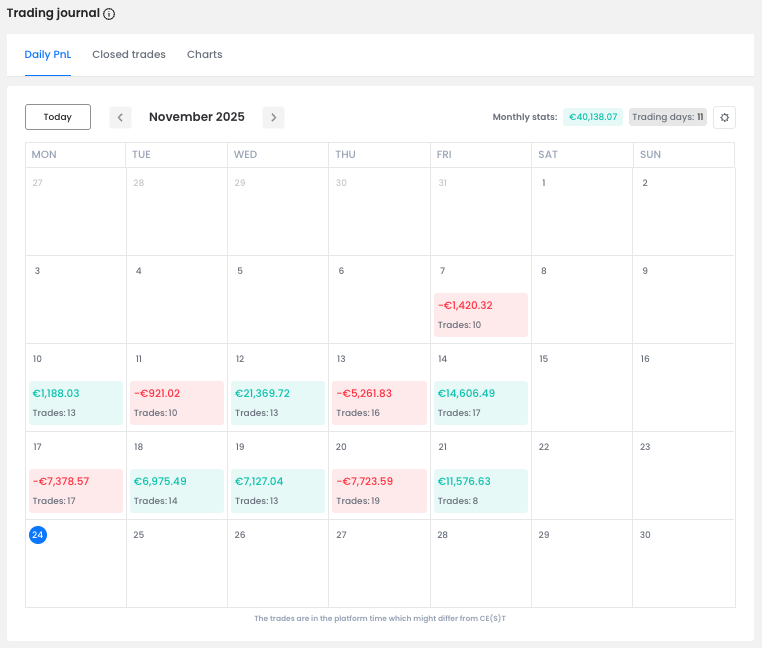Go to next month arrow
Screen dimensions: 762x648
(x=273, y=117)
